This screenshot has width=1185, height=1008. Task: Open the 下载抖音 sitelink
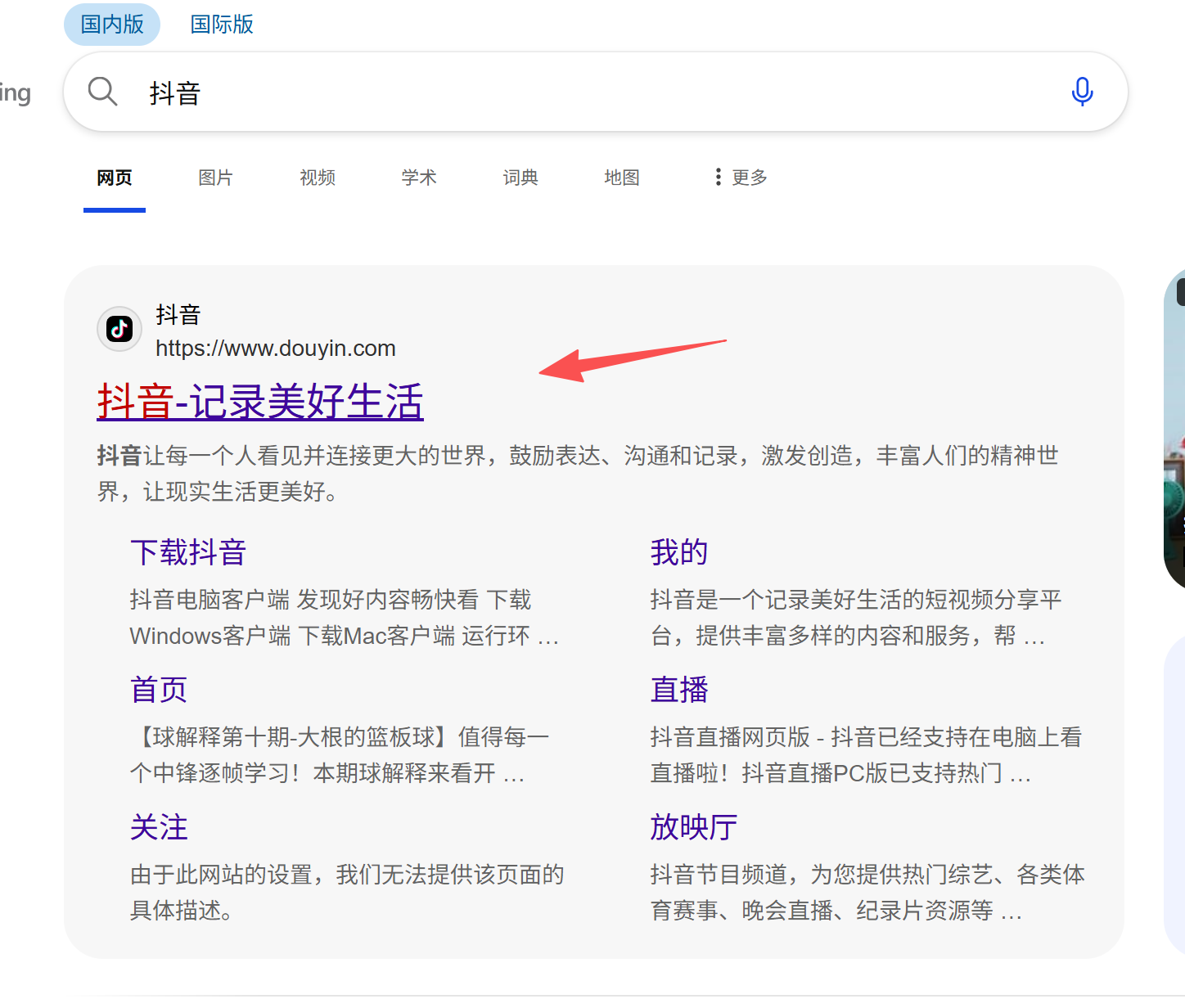pos(188,552)
